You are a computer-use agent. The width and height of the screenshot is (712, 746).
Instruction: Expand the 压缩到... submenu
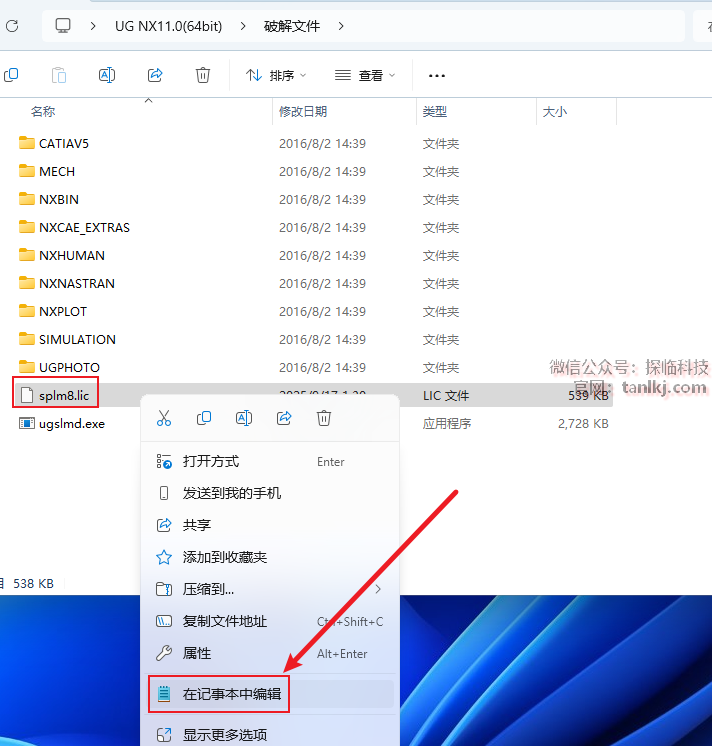[270, 589]
